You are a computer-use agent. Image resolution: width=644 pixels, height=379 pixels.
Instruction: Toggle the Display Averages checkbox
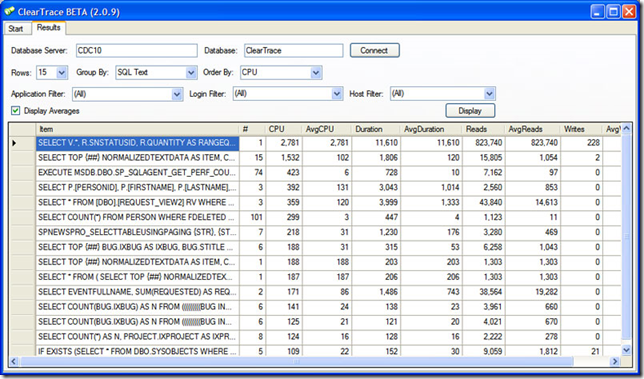pyautogui.click(x=16, y=110)
